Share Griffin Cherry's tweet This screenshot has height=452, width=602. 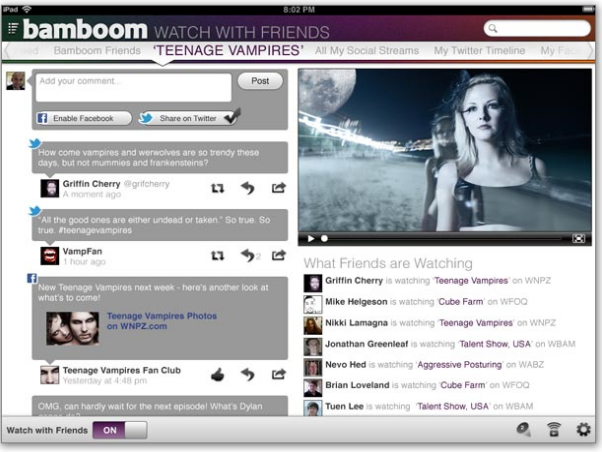click(x=279, y=187)
